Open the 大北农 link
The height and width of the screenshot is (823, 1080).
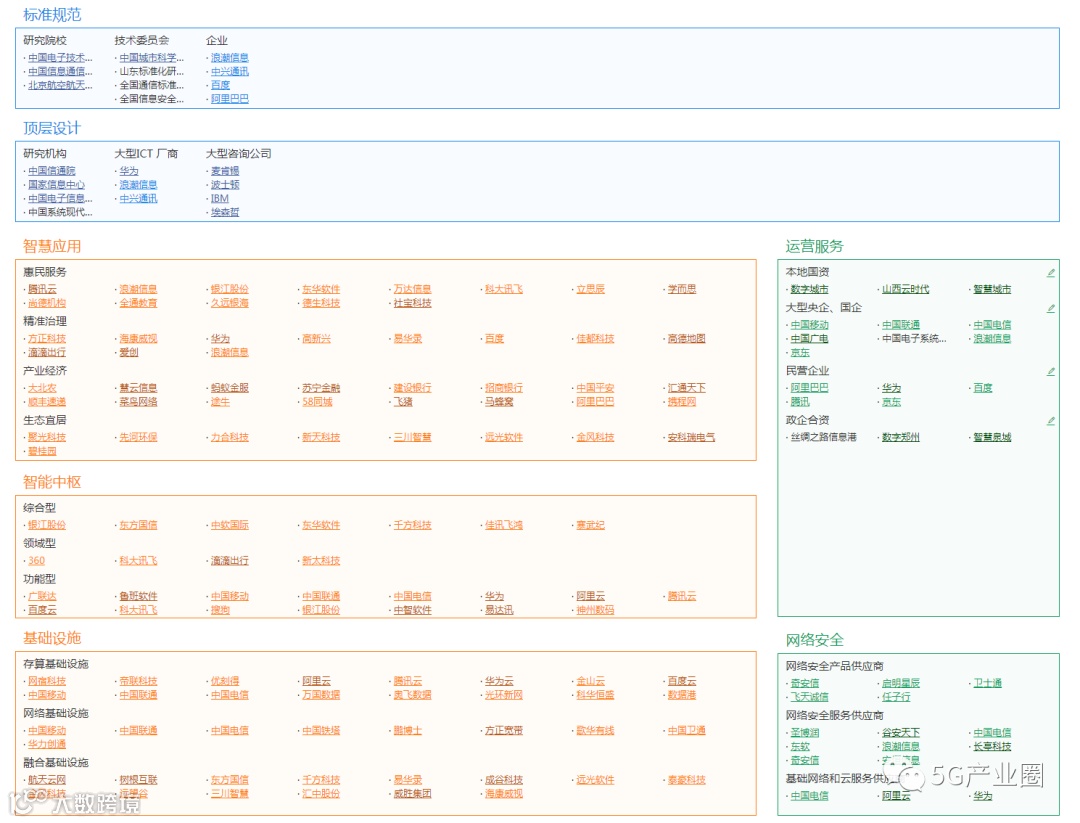tap(42, 388)
